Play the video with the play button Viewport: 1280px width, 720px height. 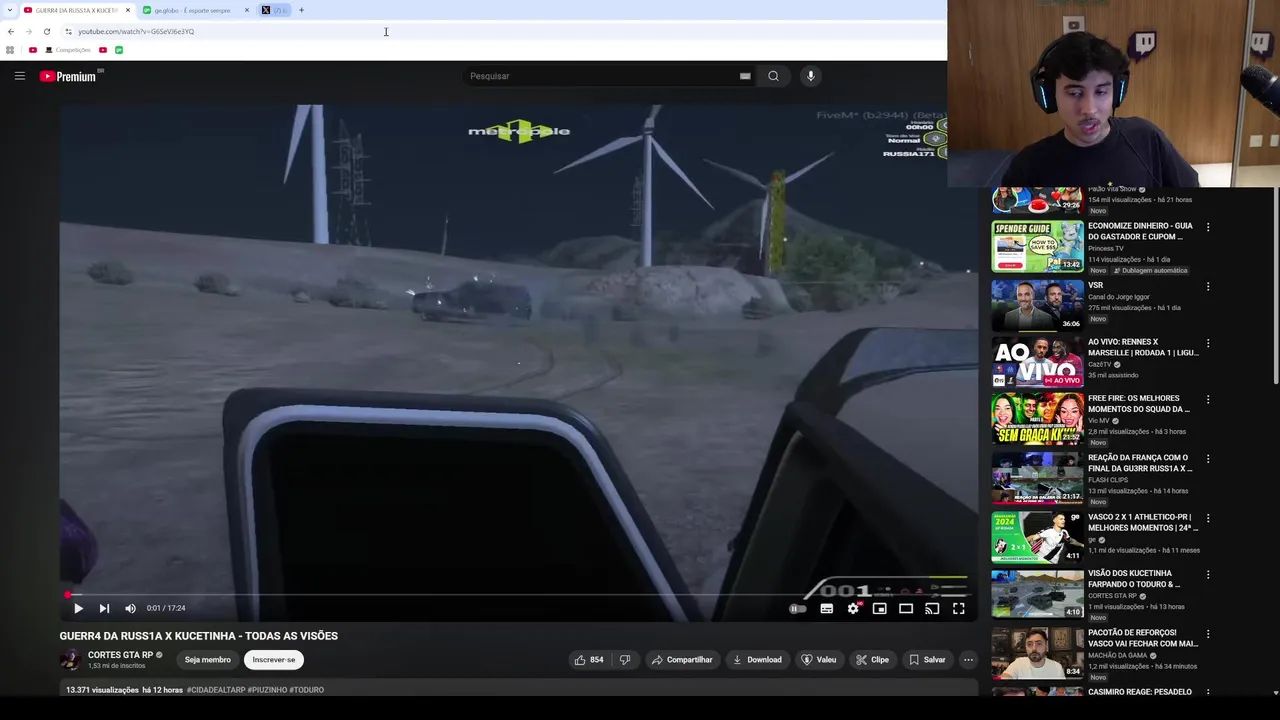tap(78, 608)
